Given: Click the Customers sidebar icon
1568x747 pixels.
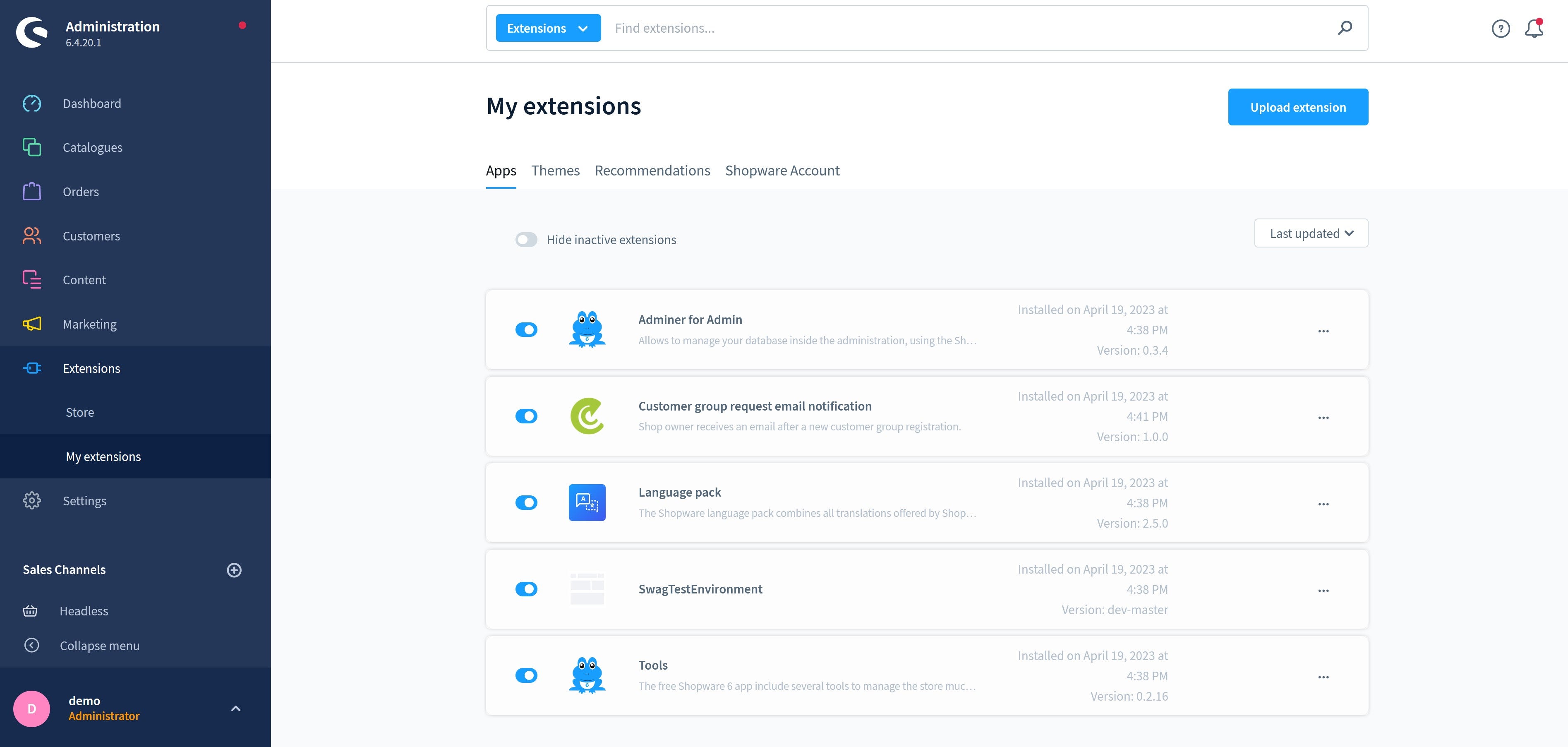Looking at the screenshot, I should tap(31, 235).
